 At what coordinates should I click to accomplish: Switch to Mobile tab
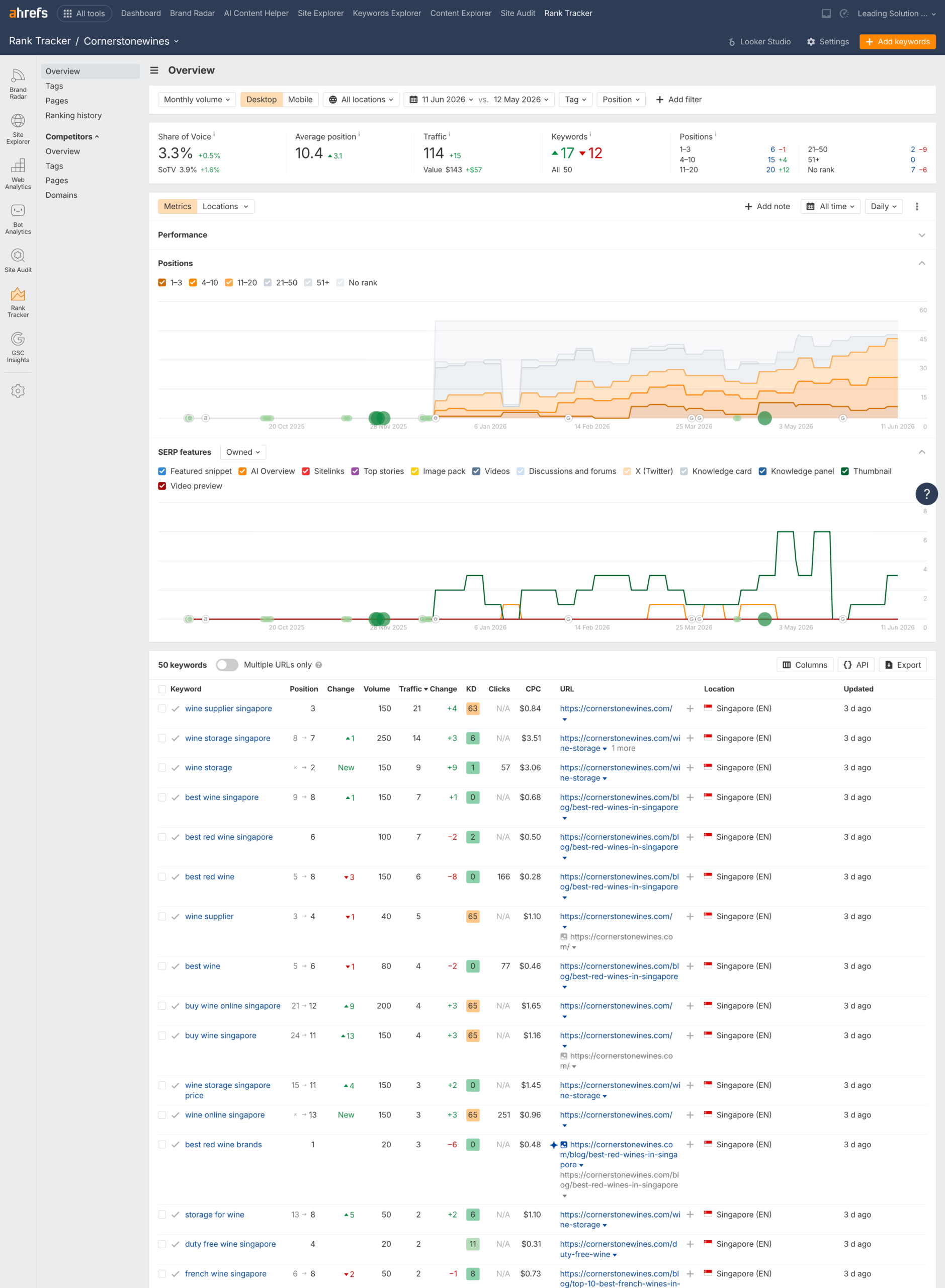pyautogui.click(x=300, y=100)
